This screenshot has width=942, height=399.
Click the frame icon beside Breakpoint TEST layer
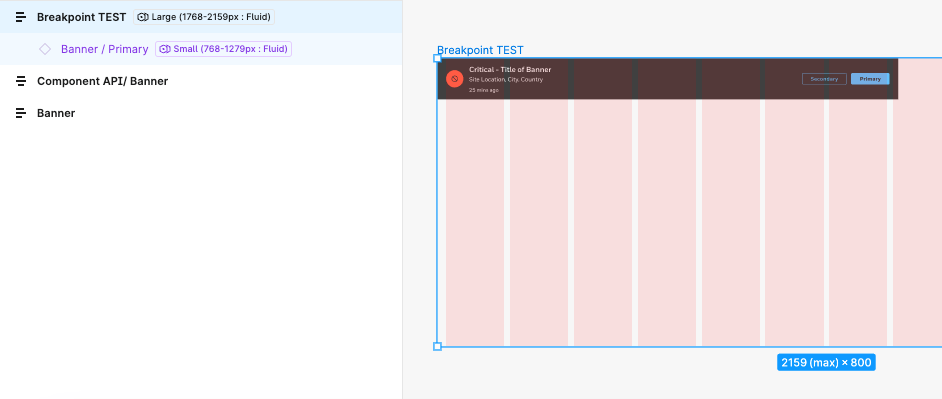click(21, 17)
